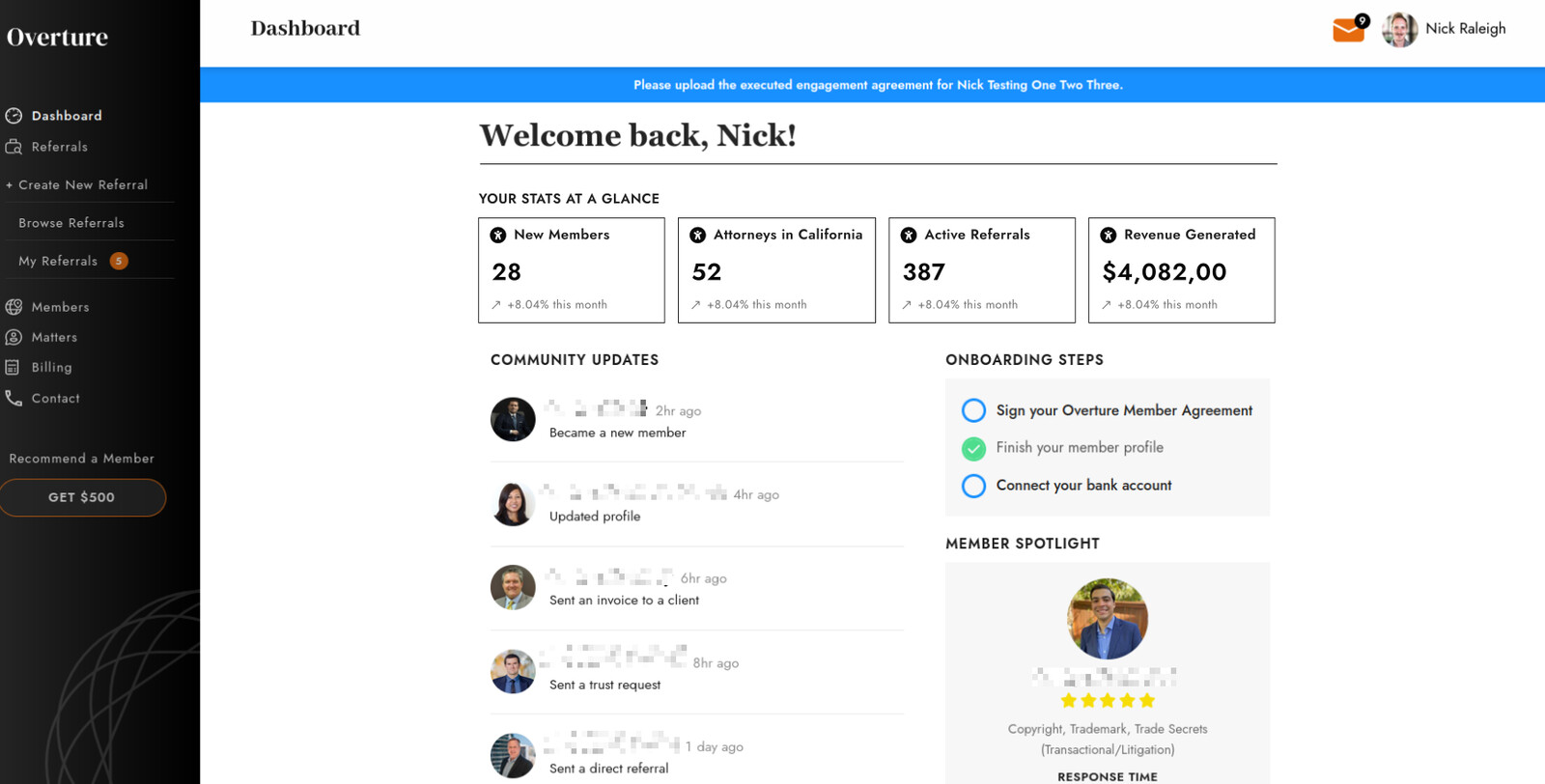Click the trend arrow in Revenue Generated card
The image size is (1545, 784).
[x=1107, y=305]
